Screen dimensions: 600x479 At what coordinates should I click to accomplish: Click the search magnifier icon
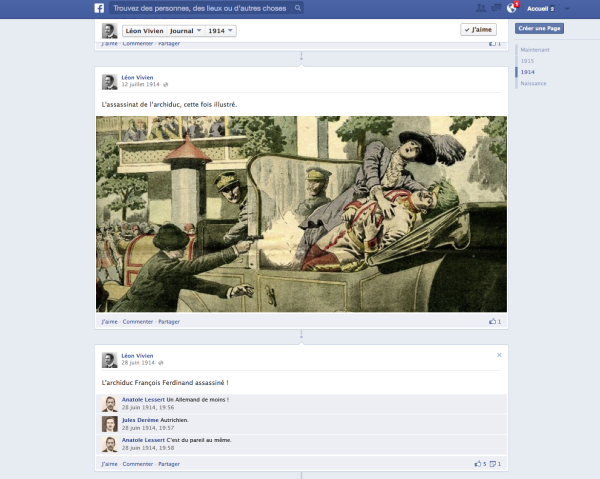tap(298, 8)
